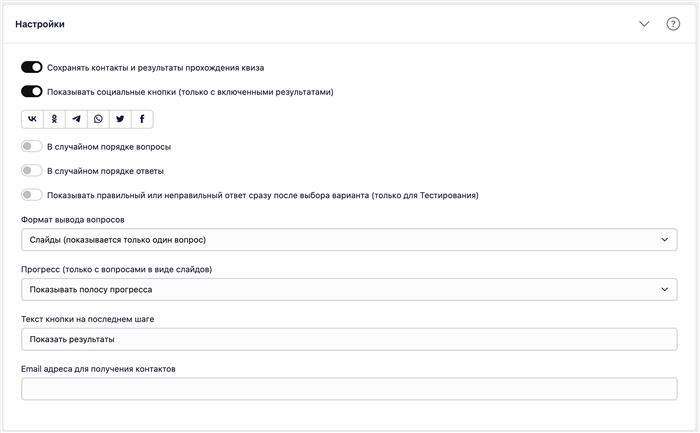Enable random order of answers

[32, 171]
